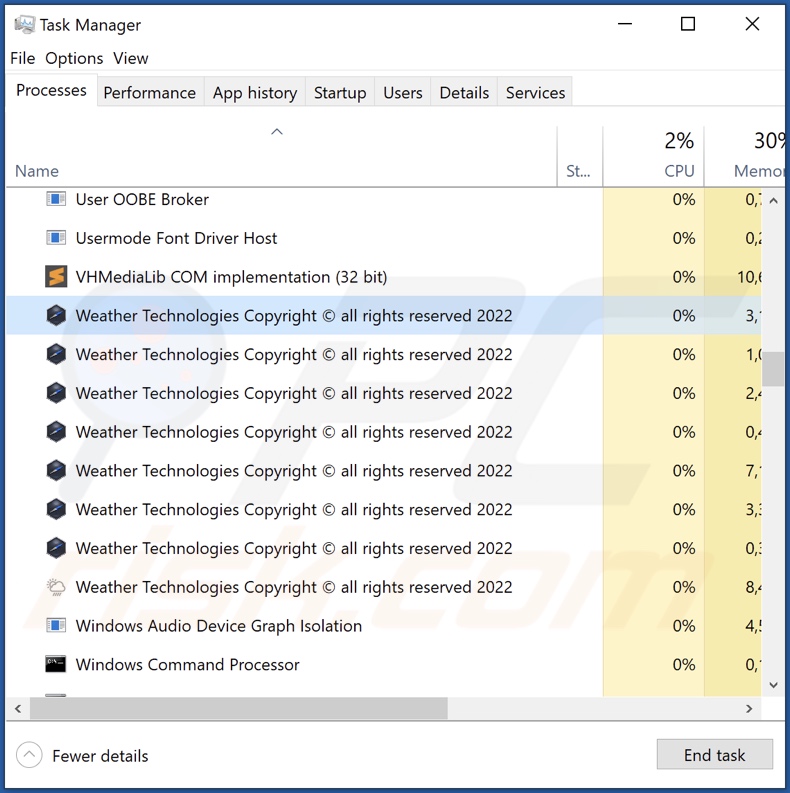Switch to the App history tab
This screenshot has height=793, width=790.
point(255,93)
